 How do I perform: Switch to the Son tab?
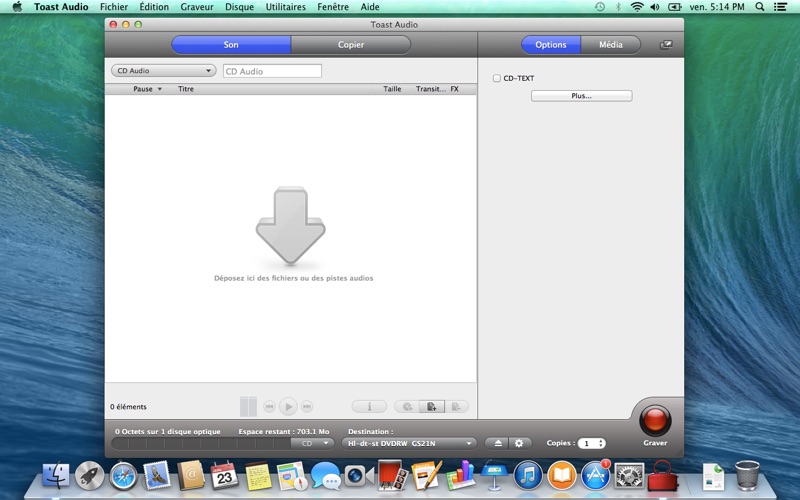coord(231,45)
